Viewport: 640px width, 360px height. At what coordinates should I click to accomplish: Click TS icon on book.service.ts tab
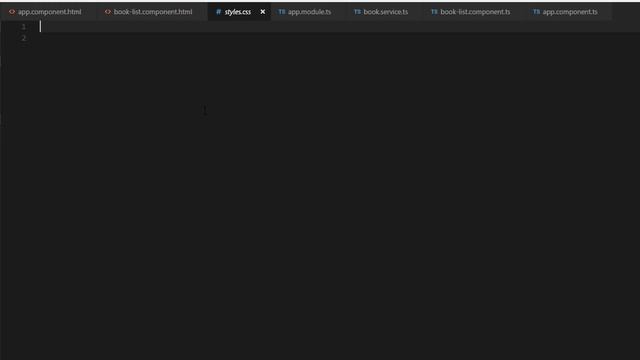click(x=357, y=12)
